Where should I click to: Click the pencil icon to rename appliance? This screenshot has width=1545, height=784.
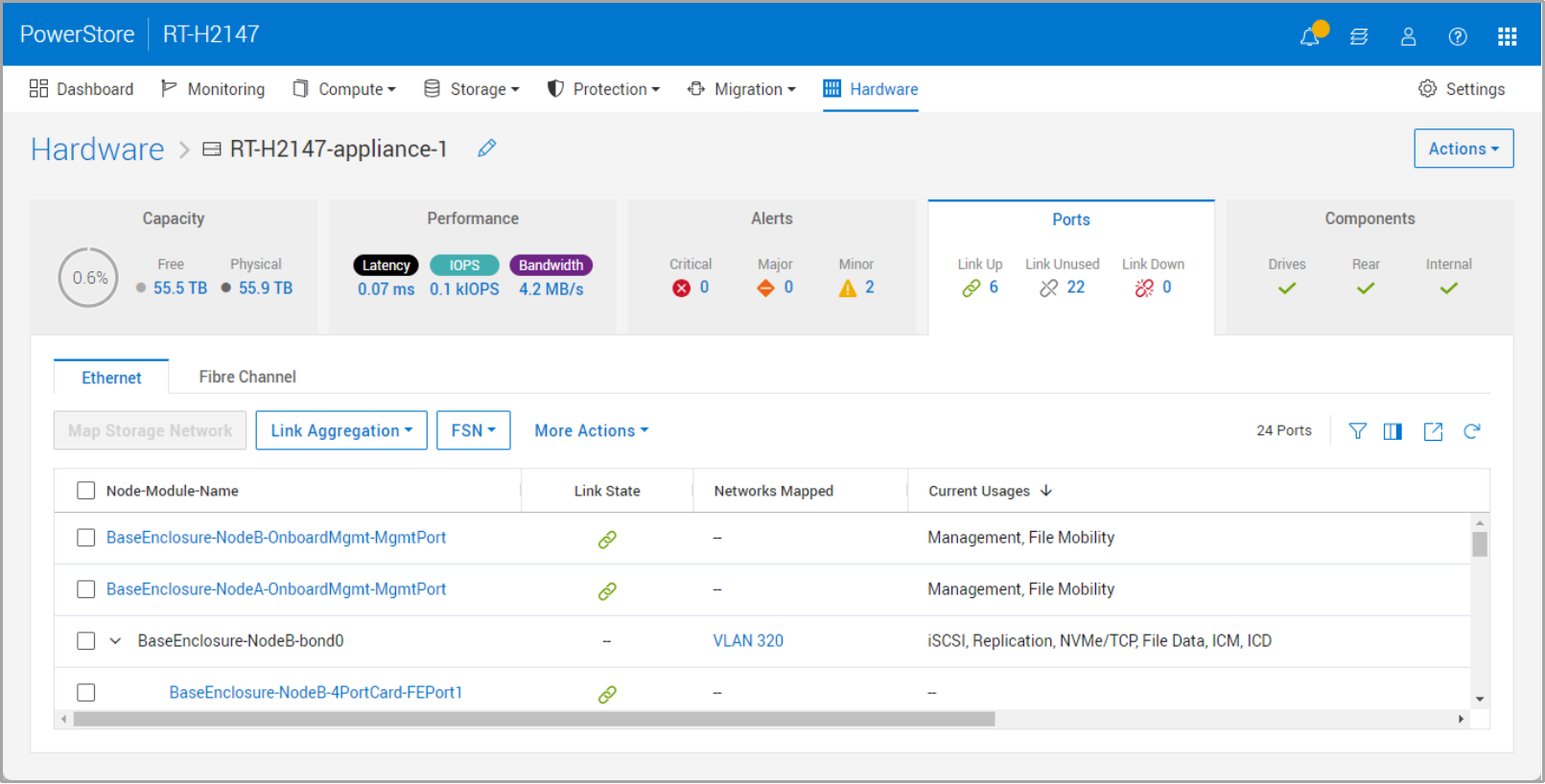click(x=487, y=148)
